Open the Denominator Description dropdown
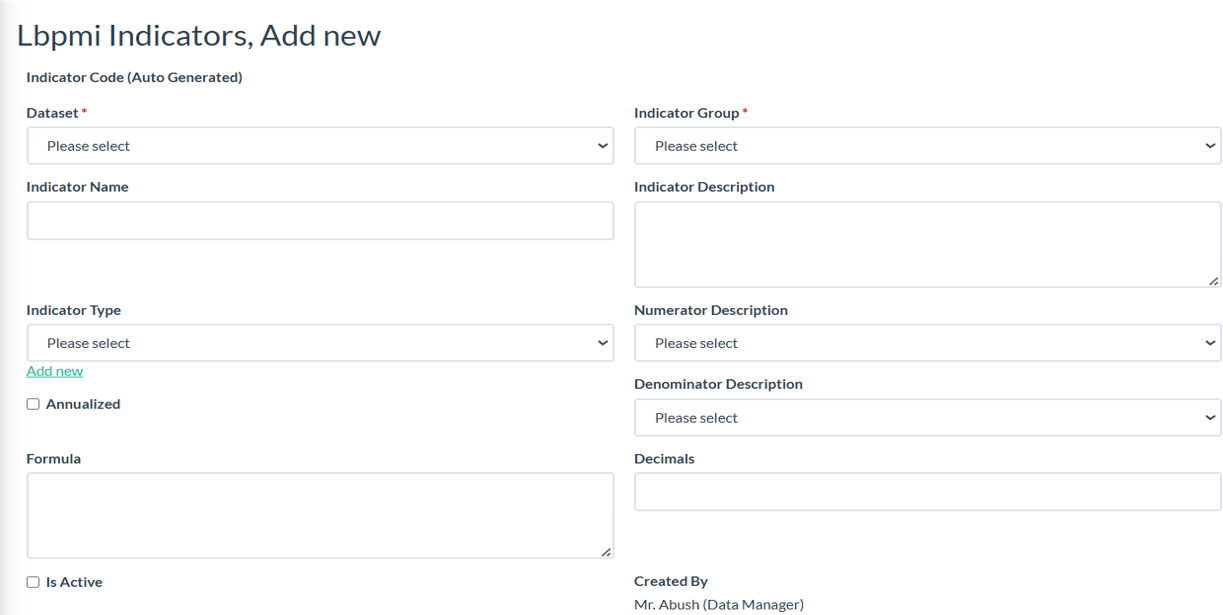The height and width of the screenshot is (615, 1223). coord(927,418)
